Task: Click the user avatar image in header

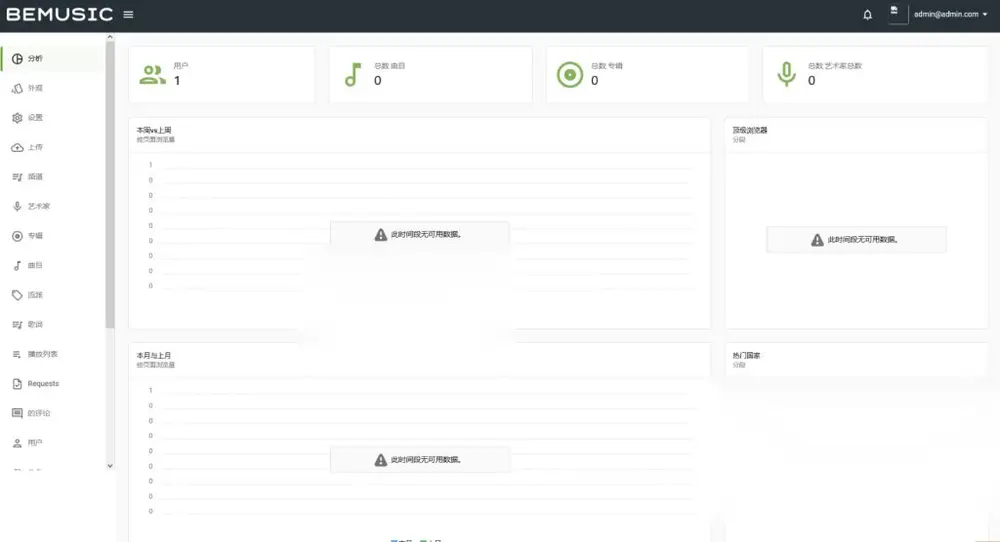Action: pos(898,14)
